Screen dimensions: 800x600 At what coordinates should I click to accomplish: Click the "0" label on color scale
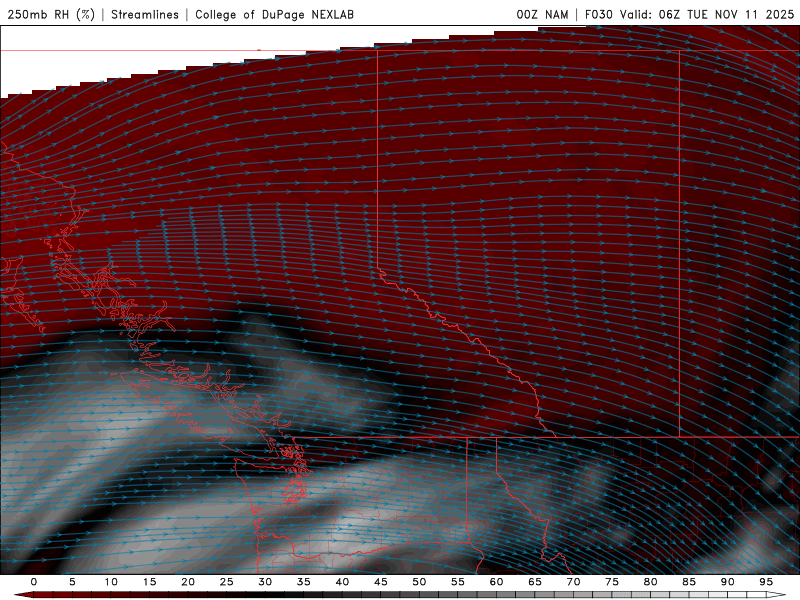coord(34,582)
